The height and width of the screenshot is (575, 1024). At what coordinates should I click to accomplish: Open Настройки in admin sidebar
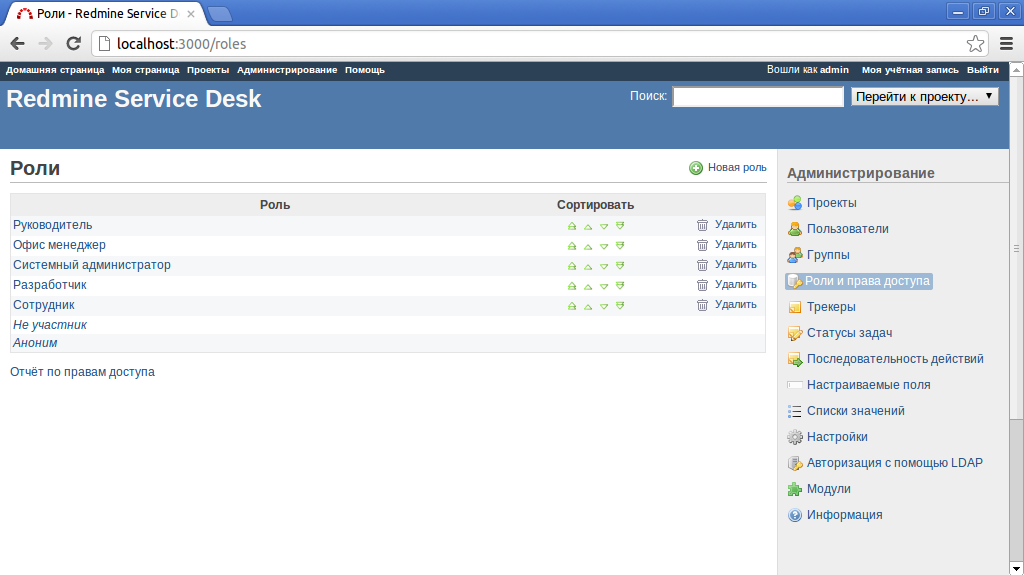(837, 436)
